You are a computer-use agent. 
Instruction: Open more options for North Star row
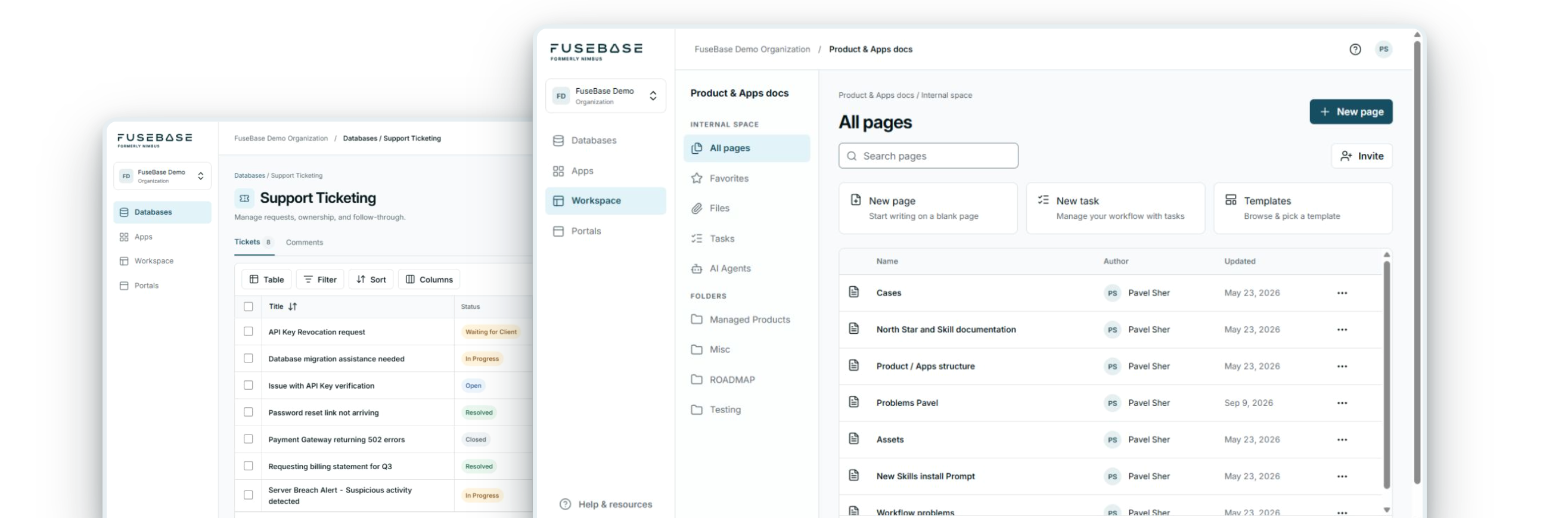(1342, 330)
